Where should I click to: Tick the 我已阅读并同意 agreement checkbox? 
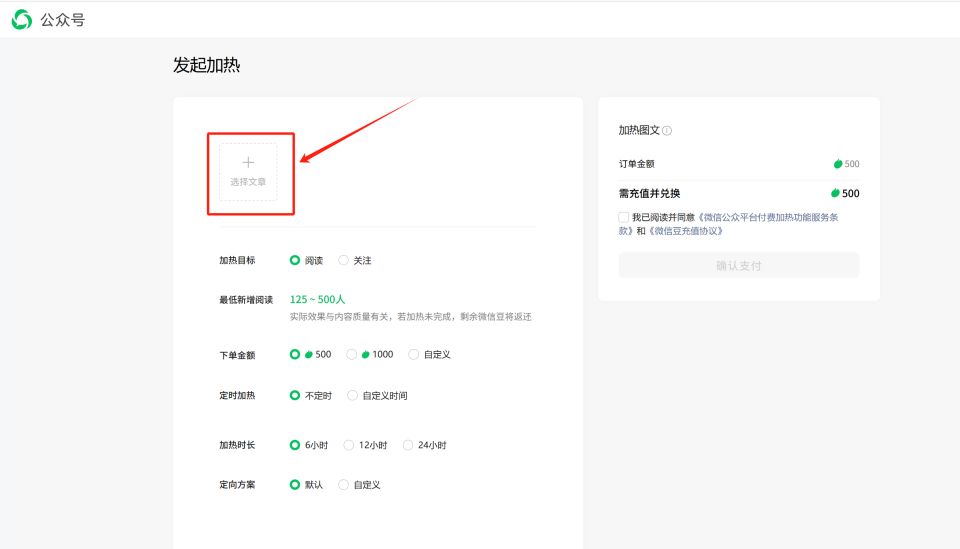click(623, 217)
